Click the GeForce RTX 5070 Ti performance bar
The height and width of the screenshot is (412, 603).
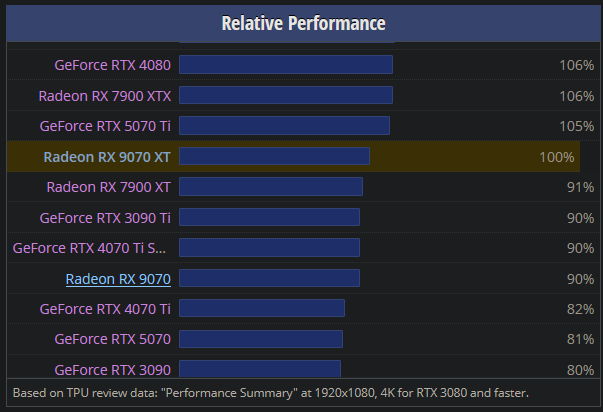285,125
